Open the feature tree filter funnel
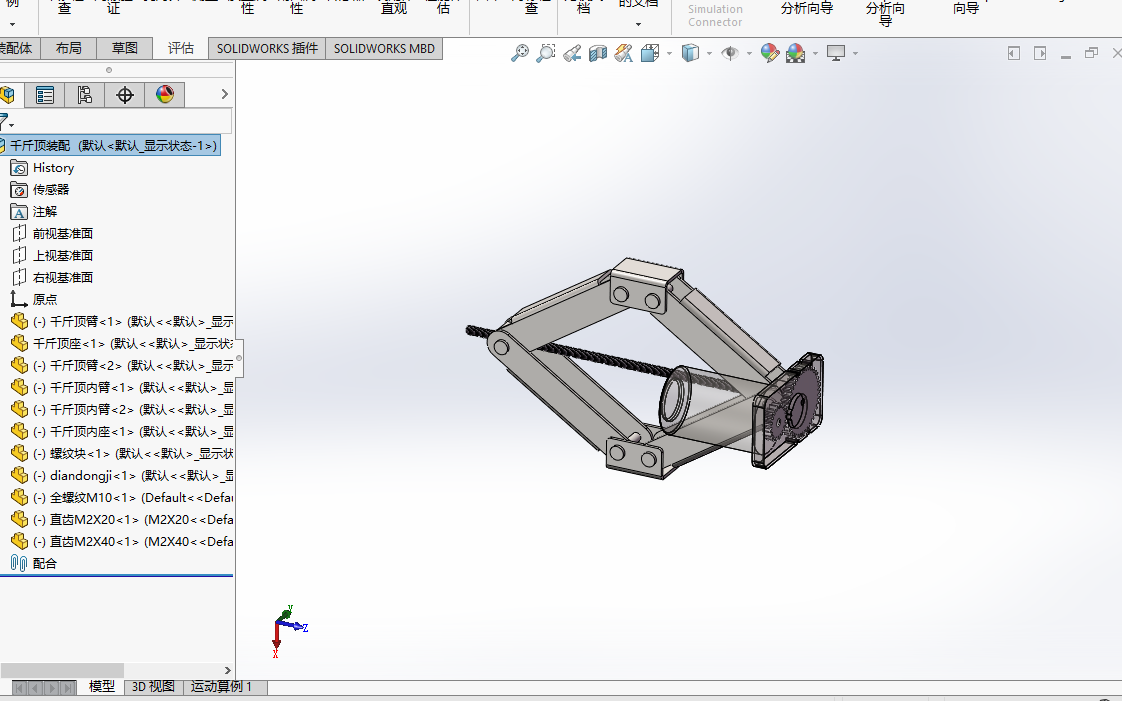This screenshot has width=1122, height=701. pos(4,121)
